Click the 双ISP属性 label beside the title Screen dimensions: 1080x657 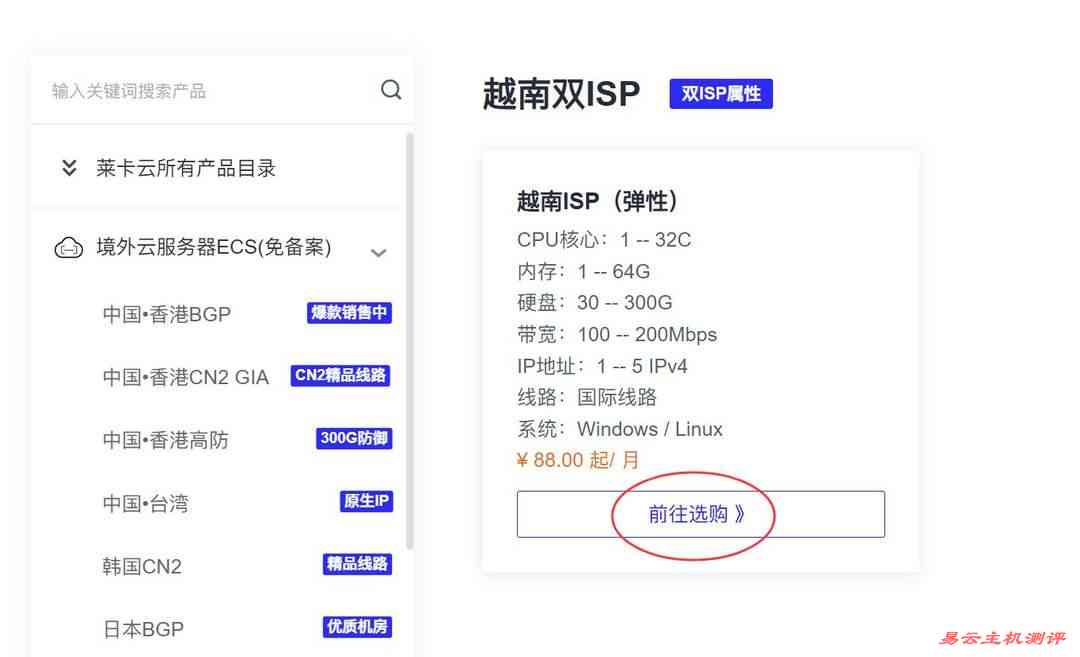(x=721, y=93)
